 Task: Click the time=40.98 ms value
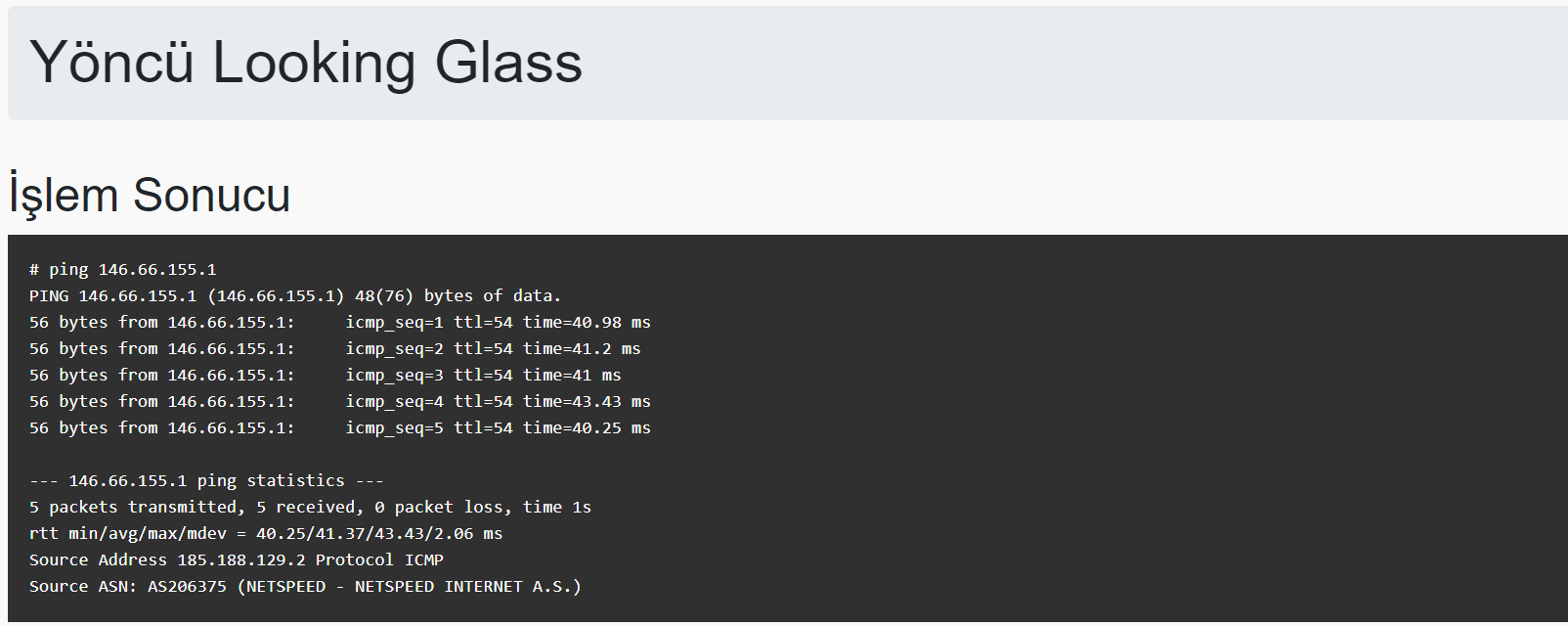point(587,322)
